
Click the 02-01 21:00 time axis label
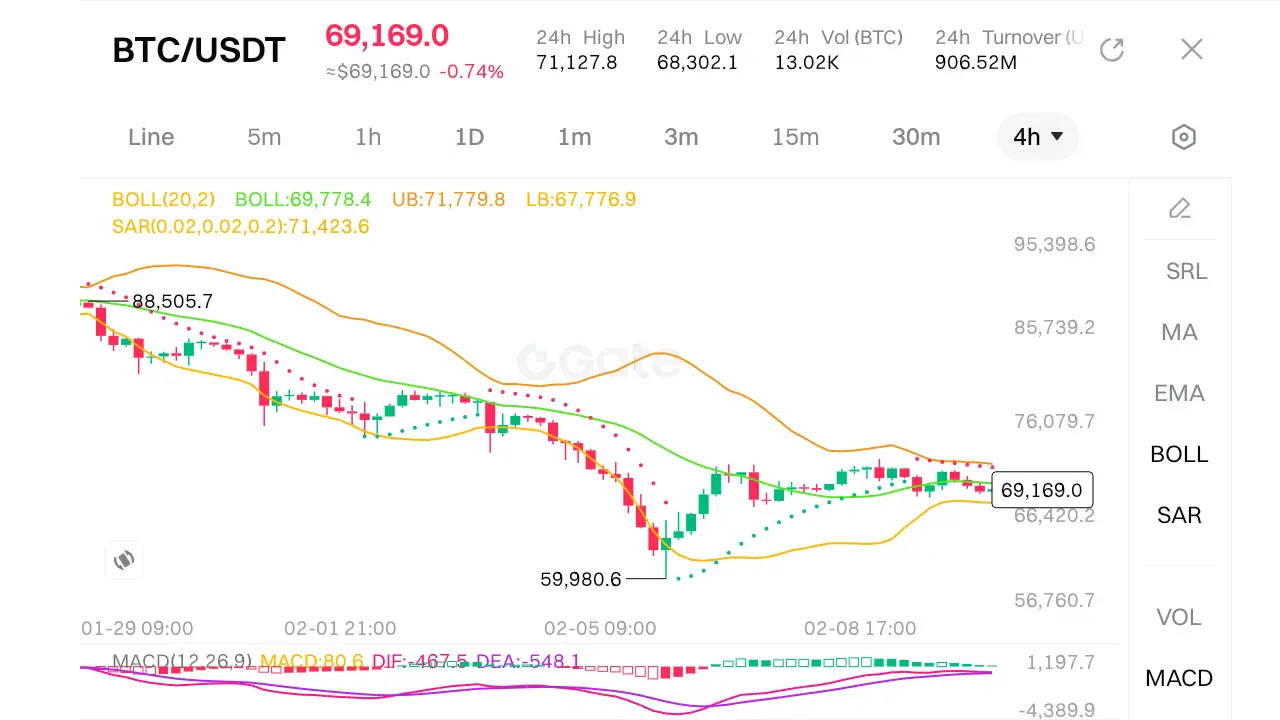pyautogui.click(x=340, y=629)
